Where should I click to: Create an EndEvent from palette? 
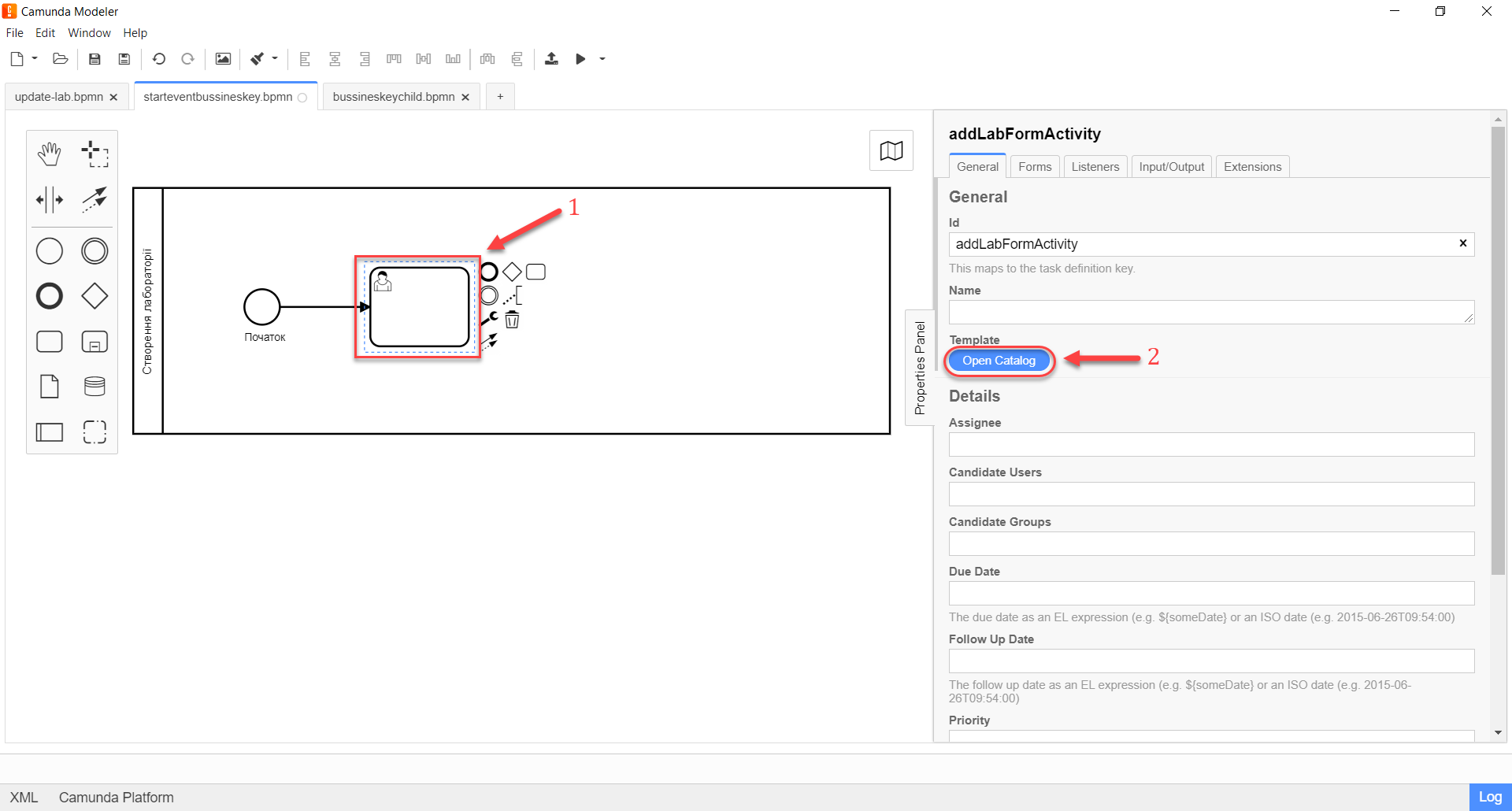coord(50,296)
